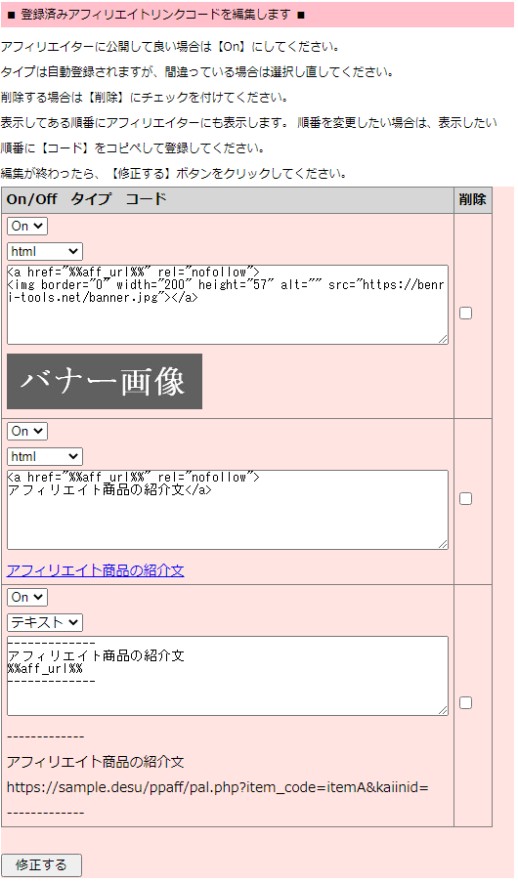Click the On/Off タイプ コード table header
Viewport: 518px width, 882px height.
click(x=227, y=200)
